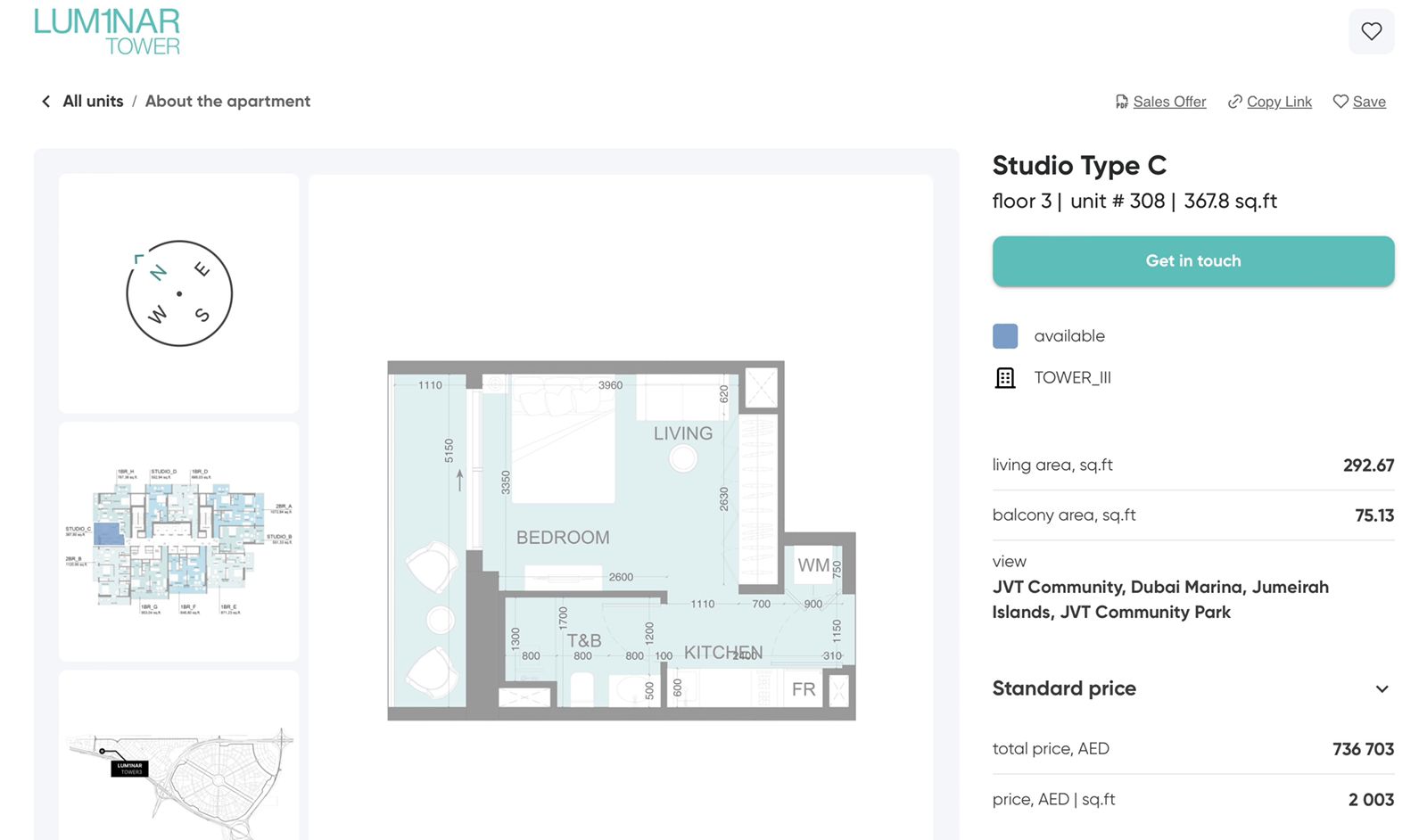Go back to All units
Image resolution: width=1427 pixels, height=840 pixels.
93,102
